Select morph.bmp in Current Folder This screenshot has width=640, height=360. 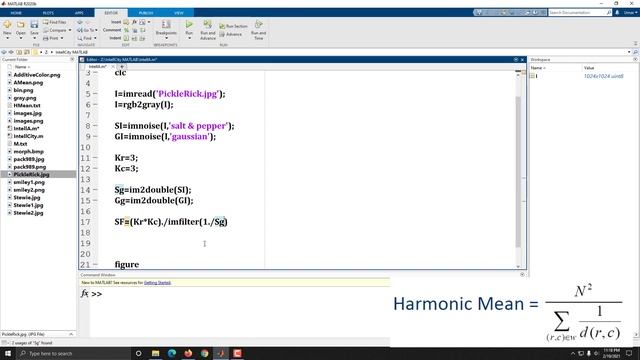tap(28, 151)
